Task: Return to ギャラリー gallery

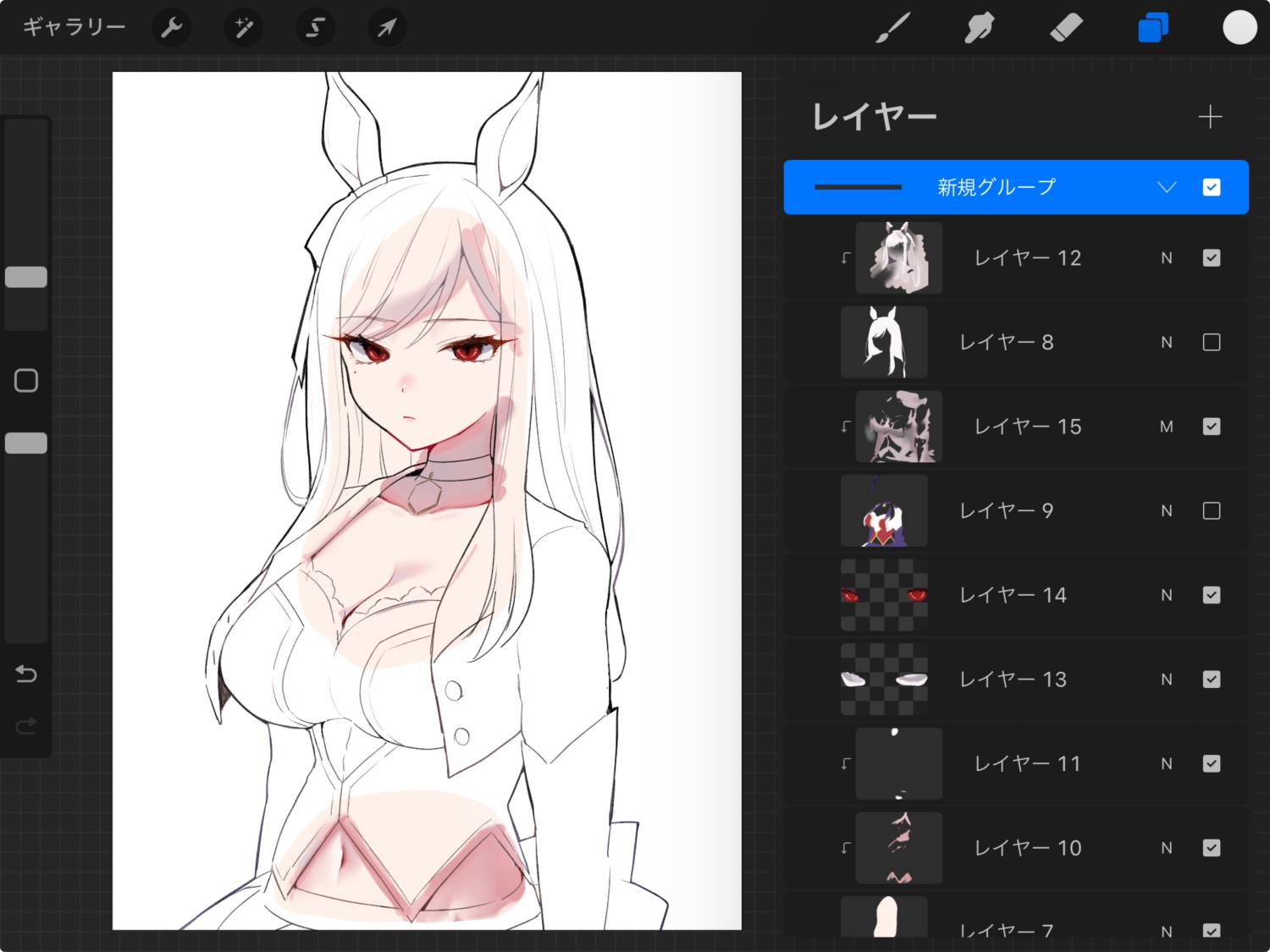Action: [x=75, y=27]
